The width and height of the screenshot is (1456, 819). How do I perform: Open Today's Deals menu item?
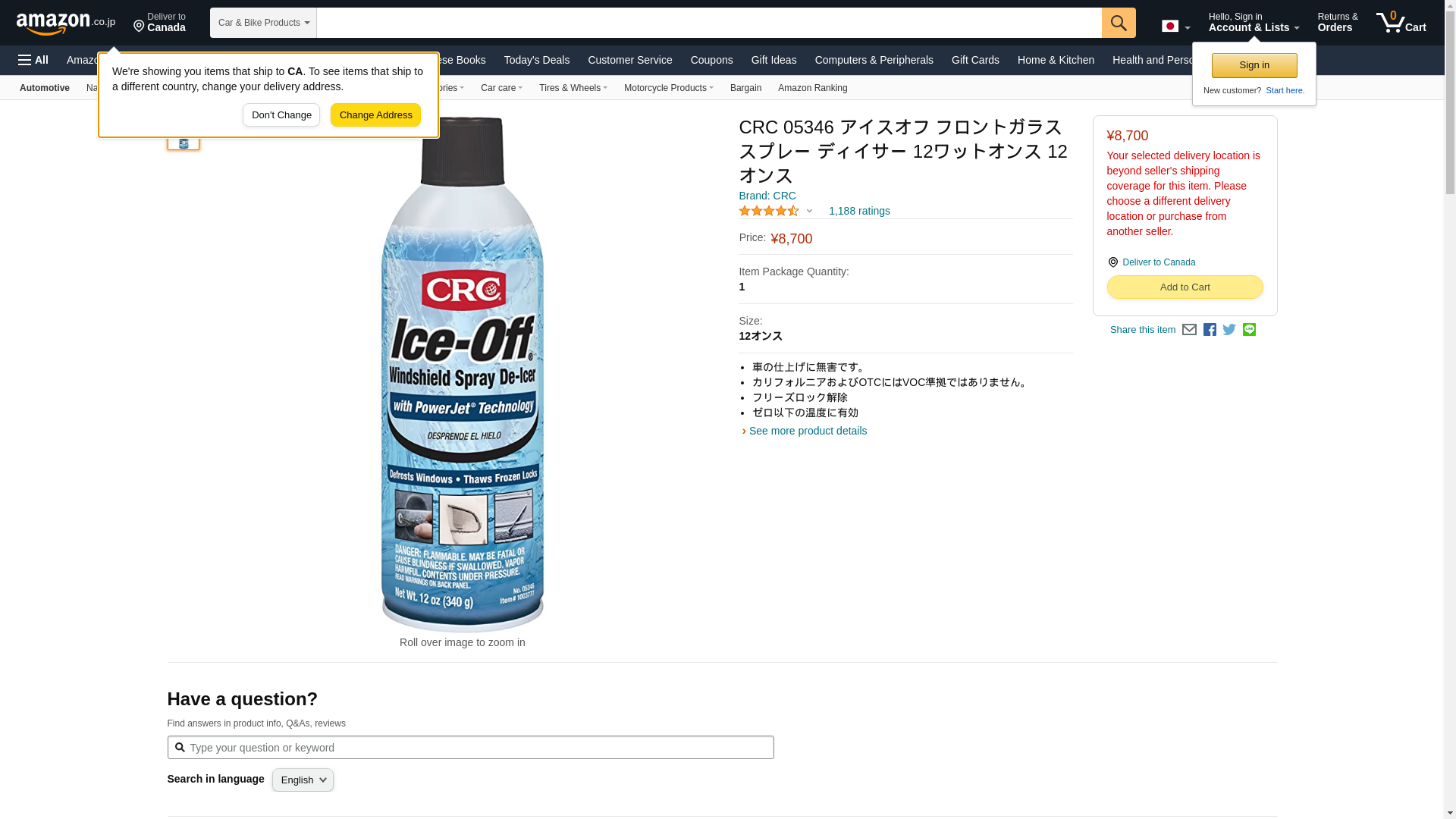tap(536, 60)
